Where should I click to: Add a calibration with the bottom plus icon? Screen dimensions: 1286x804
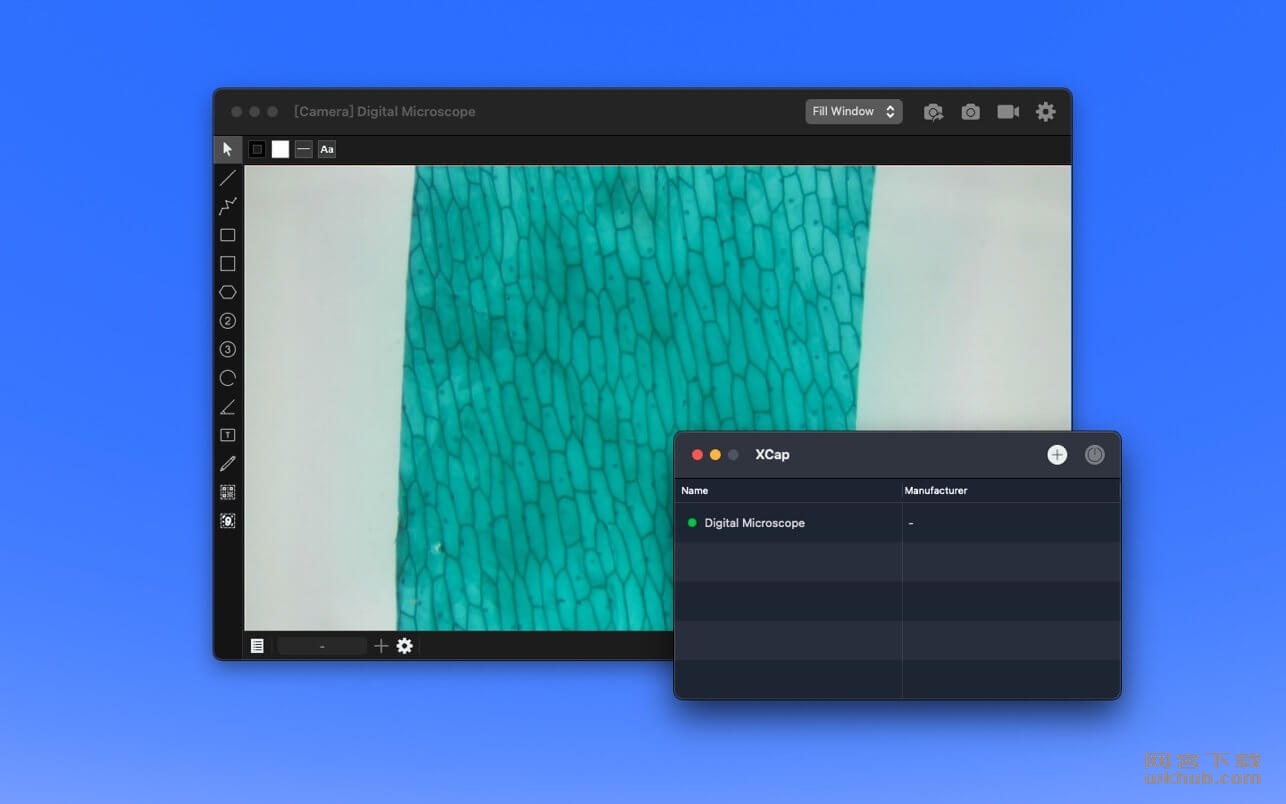pyautogui.click(x=381, y=646)
